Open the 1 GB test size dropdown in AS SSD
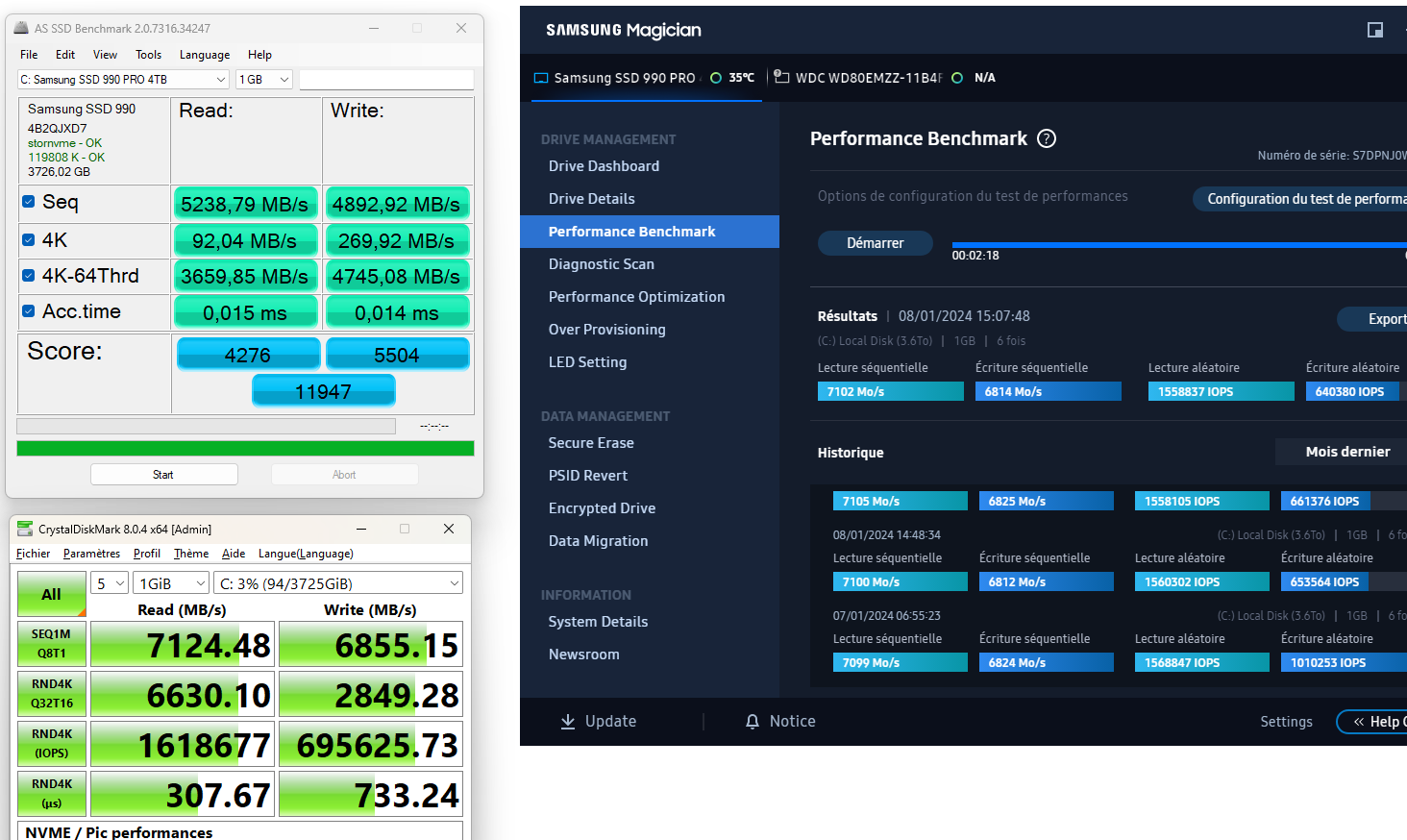The width and height of the screenshot is (1407, 840). (264, 80)
